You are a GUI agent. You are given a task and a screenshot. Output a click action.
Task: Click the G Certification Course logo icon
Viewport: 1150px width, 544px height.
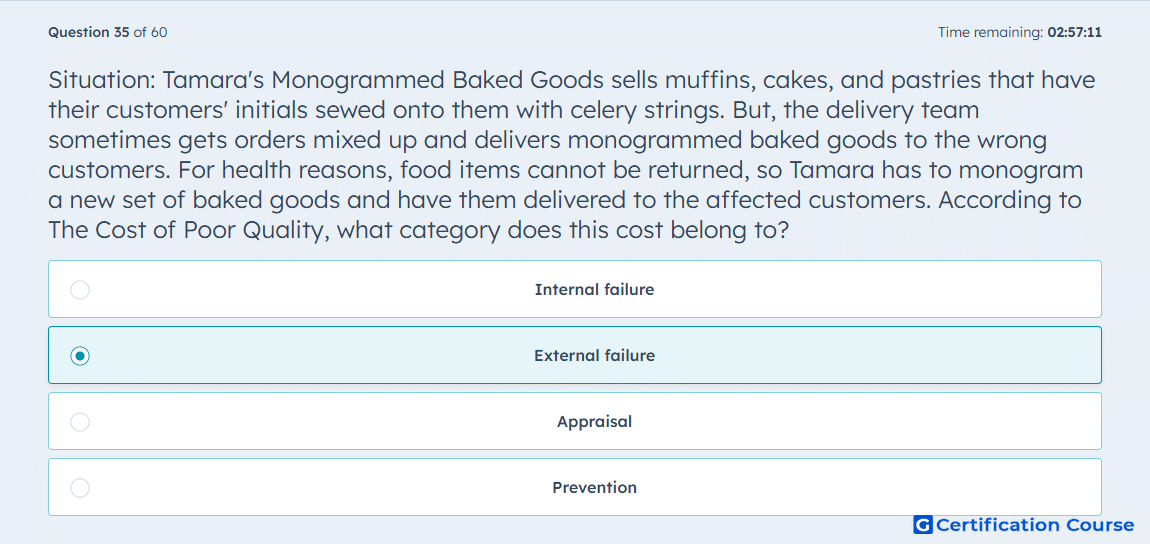click(923, 525)
